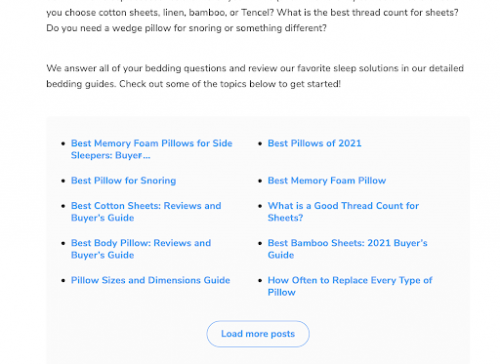
Task: Open Best Memory Foam Pillows for Side Sleepers link
Action: click(x=151, y=149)
